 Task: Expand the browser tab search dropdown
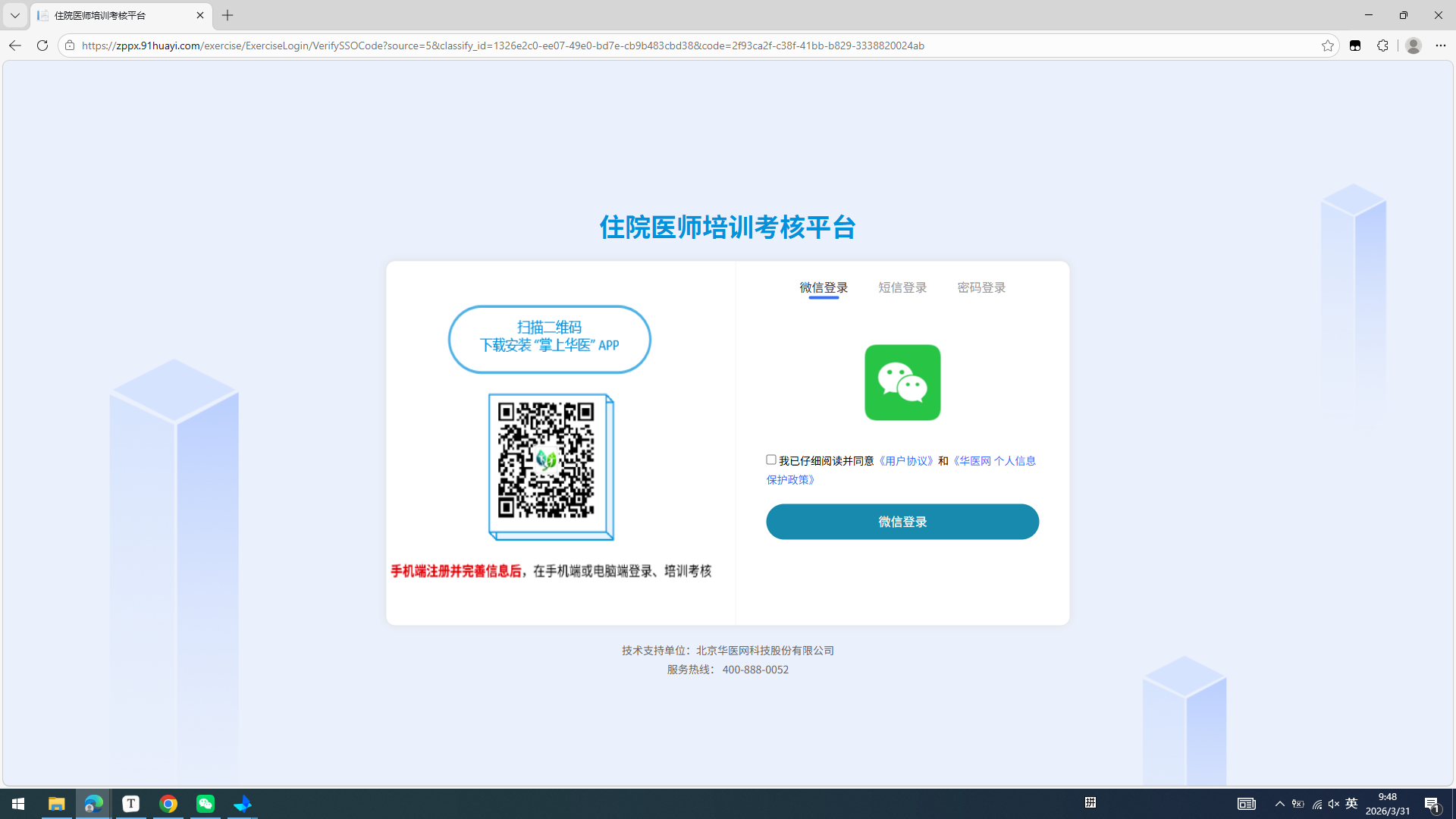pos(15,15)
